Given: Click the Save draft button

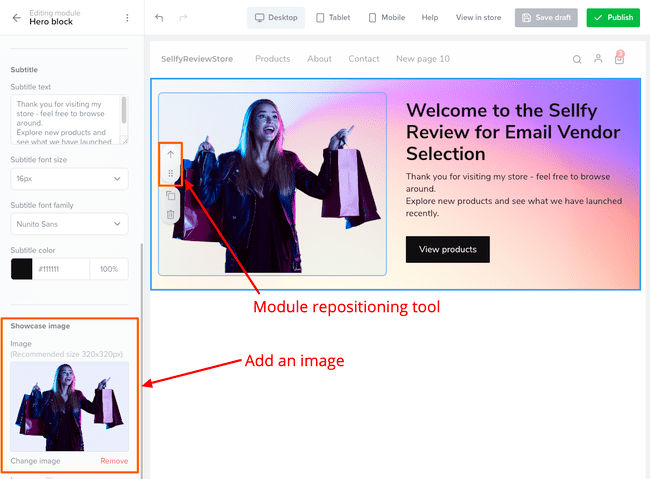Looking at the screenshot, I should tap(546, 17).
